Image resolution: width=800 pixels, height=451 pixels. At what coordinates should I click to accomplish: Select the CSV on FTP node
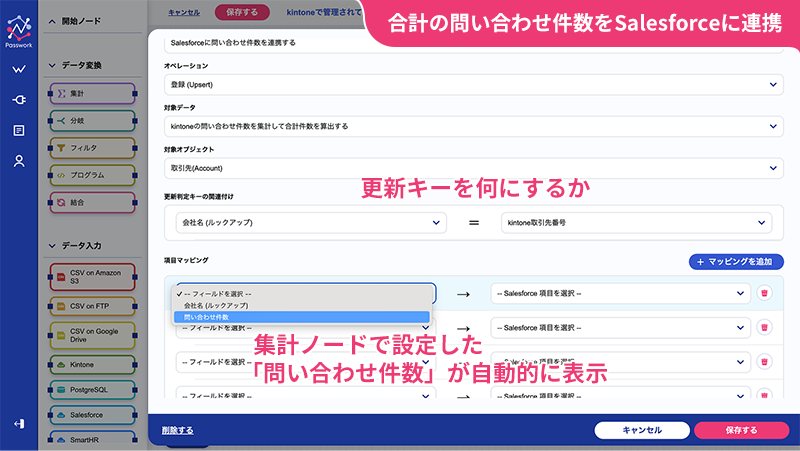(92, 306)
